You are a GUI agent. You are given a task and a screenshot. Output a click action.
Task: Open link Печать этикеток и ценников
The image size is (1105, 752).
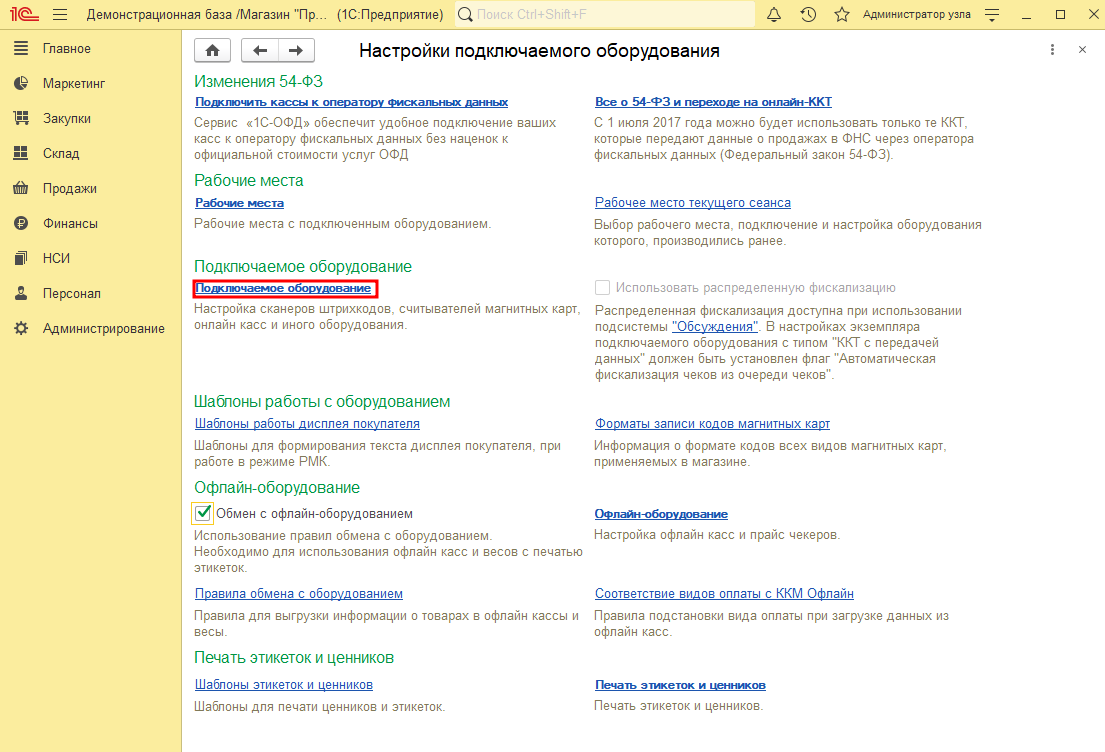(x=680, y=685)
